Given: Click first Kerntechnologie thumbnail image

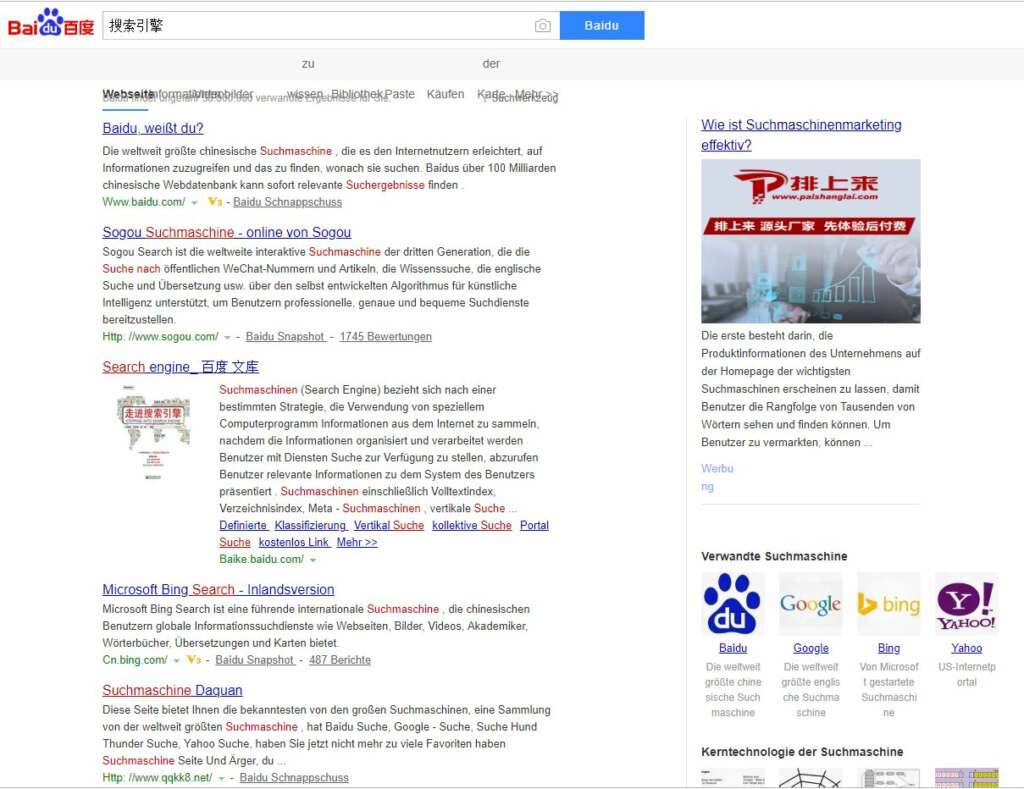Looking at the screenshot, I should (x=733, y=778).
